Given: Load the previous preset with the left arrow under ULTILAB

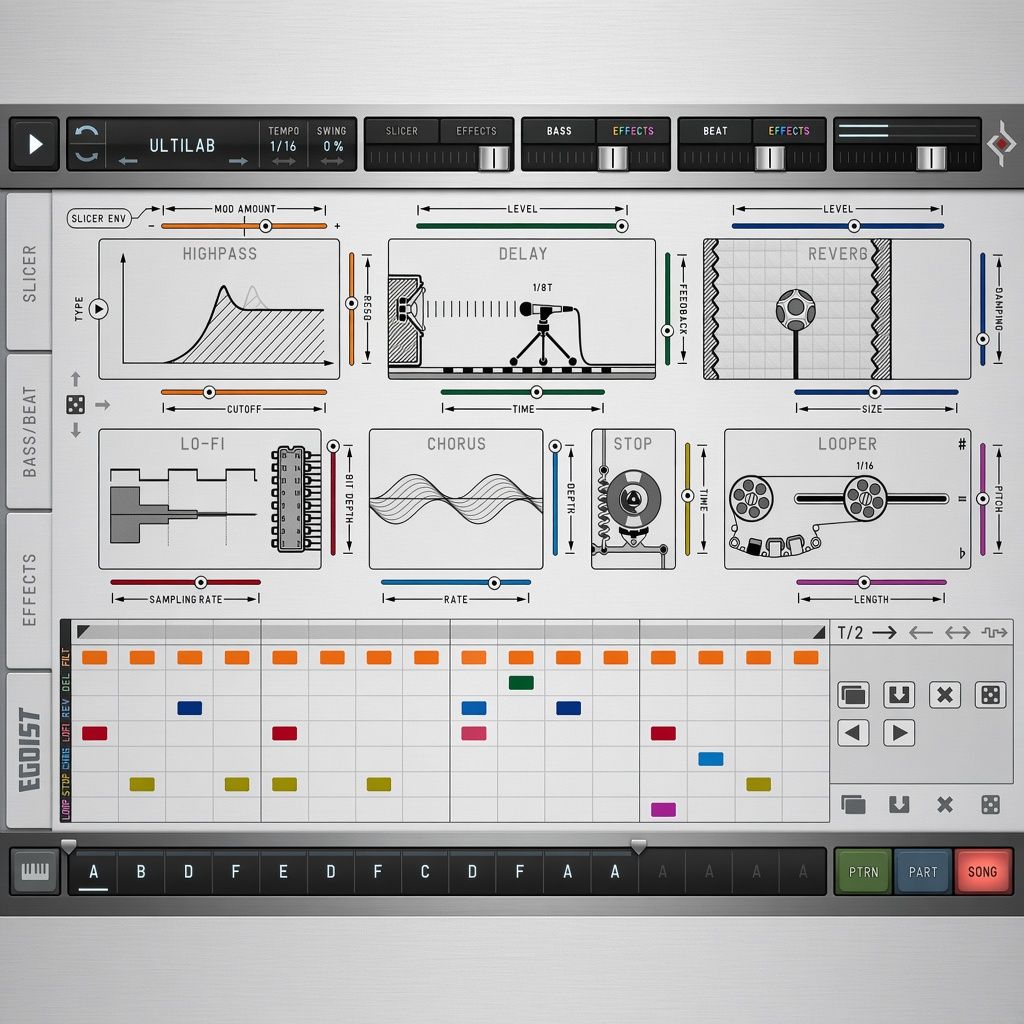Looking at the screenshot, I should [x=128, y=161].
